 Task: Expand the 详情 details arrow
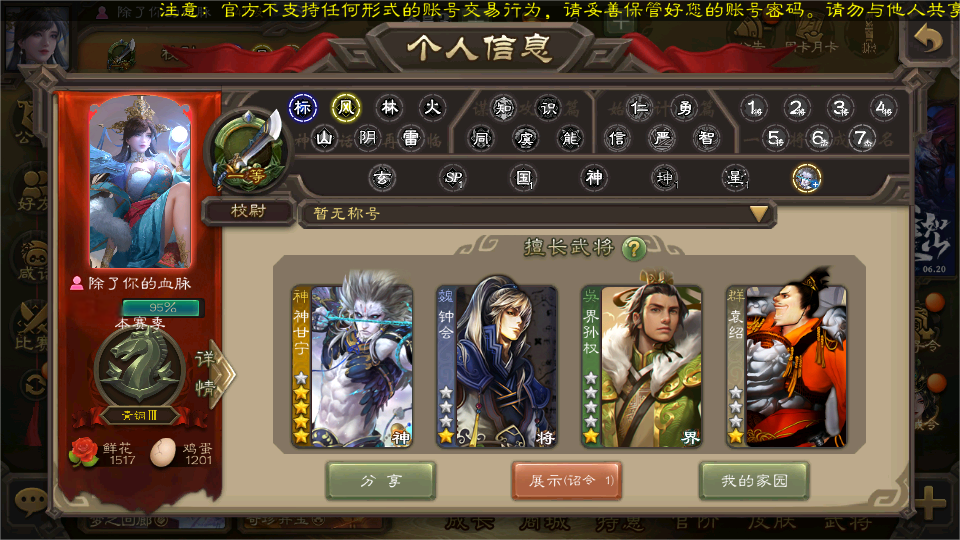point(214,373)
